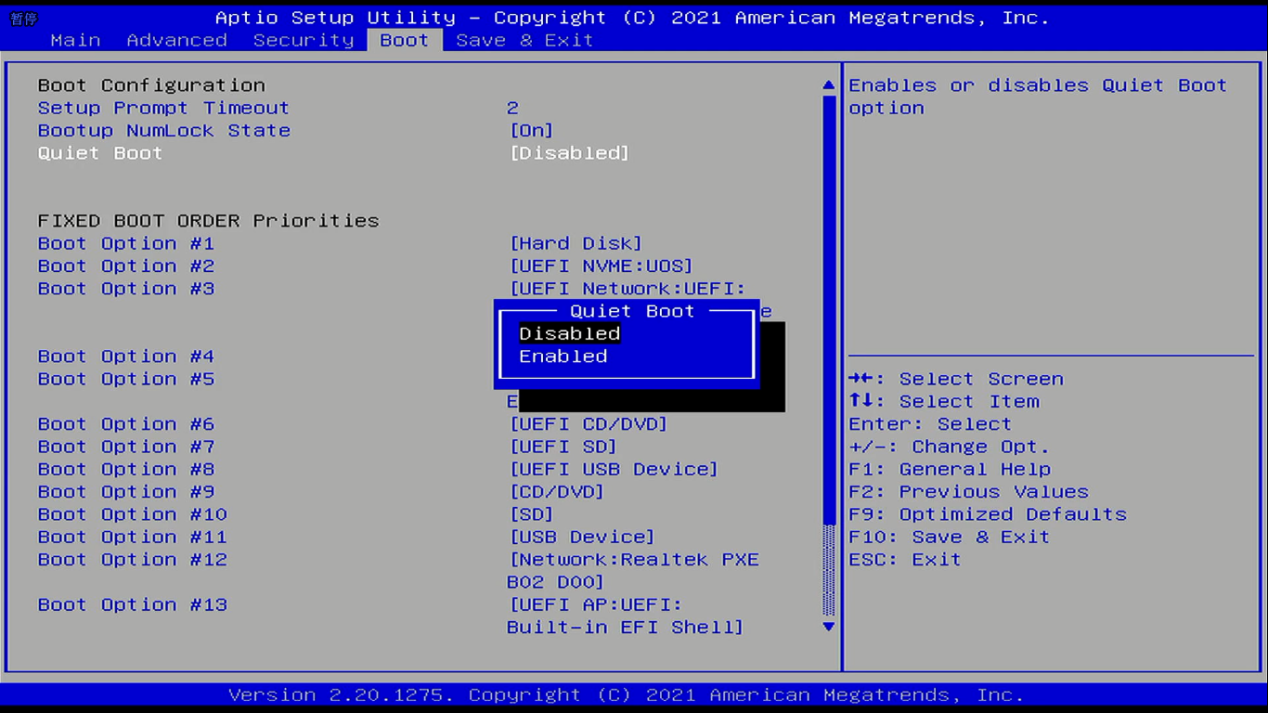Viewport: 1268px width, 713px height.
Task: Open Boot Option #2 UEFI NVME dropdown
Action: click(x=600, y=267)
